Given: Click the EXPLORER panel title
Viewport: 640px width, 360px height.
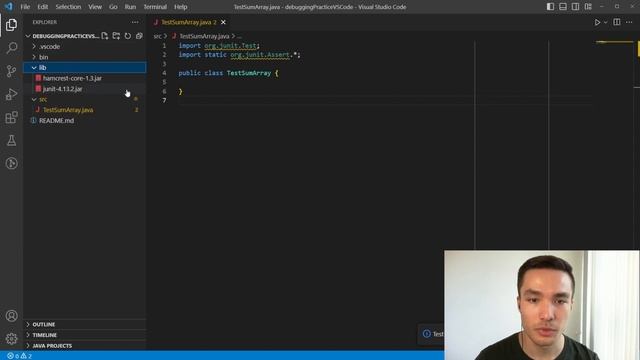Looking at the screenshot, I should tap(44, 22).
